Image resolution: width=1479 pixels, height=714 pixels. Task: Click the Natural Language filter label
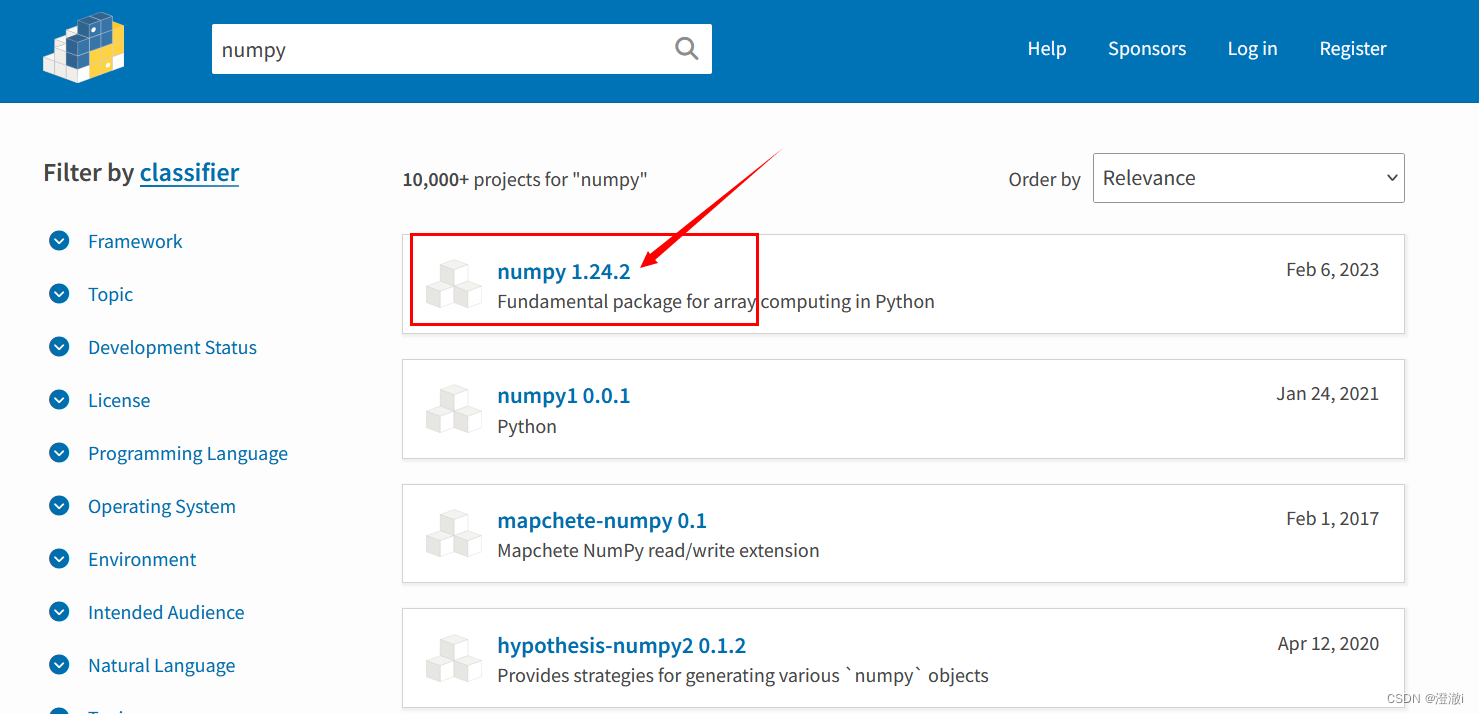click(162, 666)
